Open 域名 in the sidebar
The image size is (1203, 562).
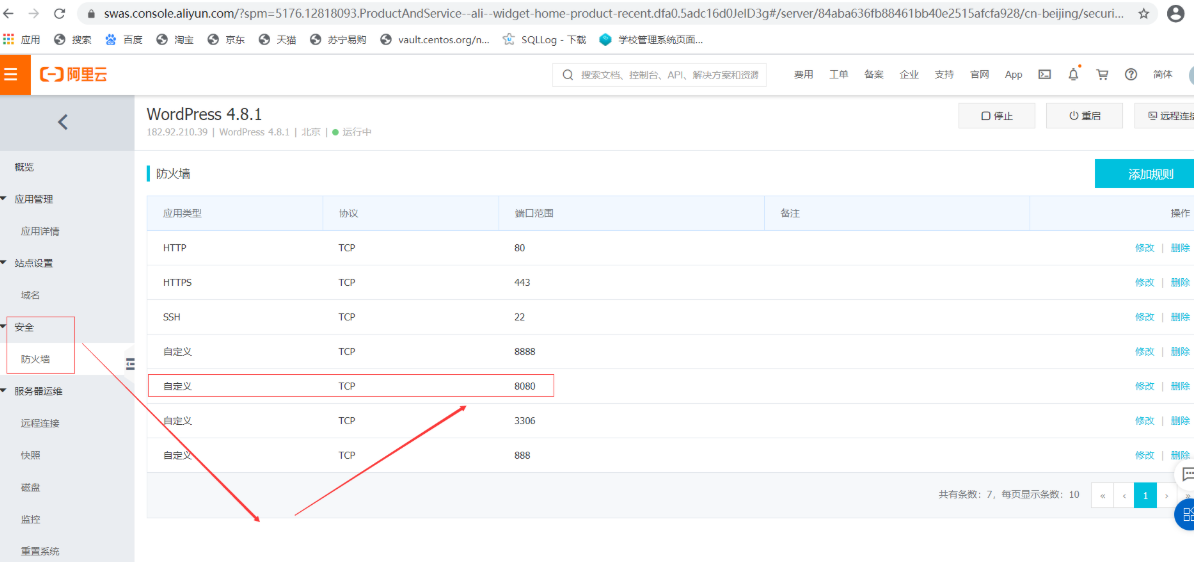30,295
